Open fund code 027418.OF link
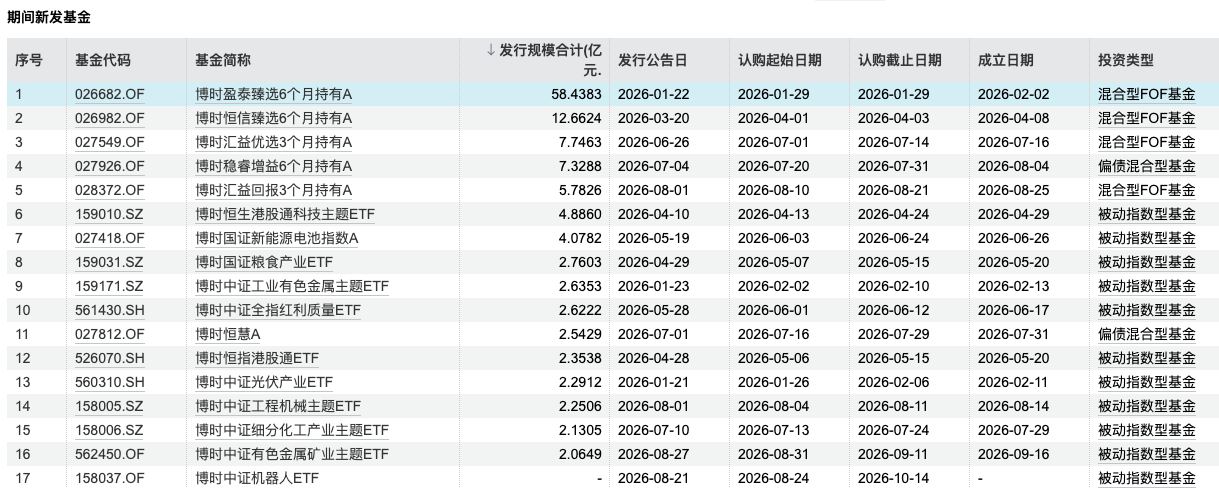This screenshot has height=488, width=1219. pos(110,239)
